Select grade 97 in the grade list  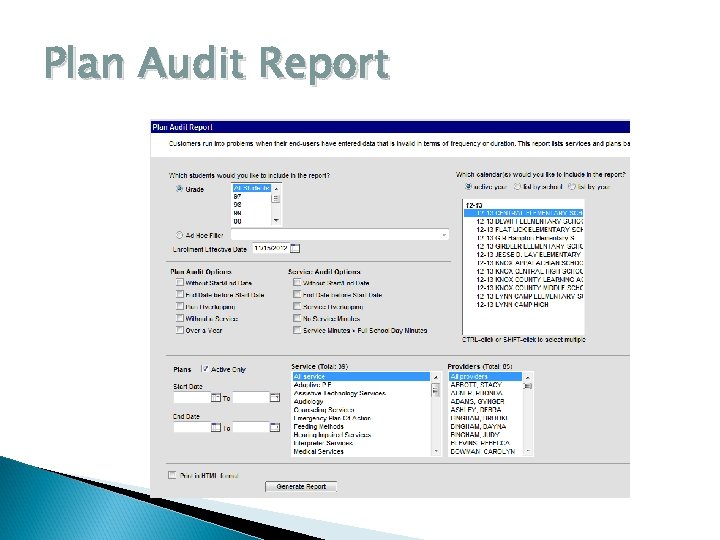click(252, 197)
